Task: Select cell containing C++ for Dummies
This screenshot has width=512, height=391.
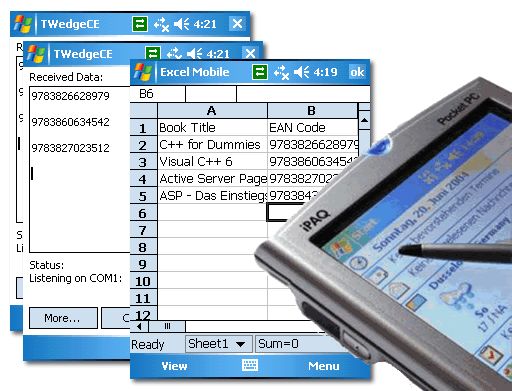Action: (212, 145)
